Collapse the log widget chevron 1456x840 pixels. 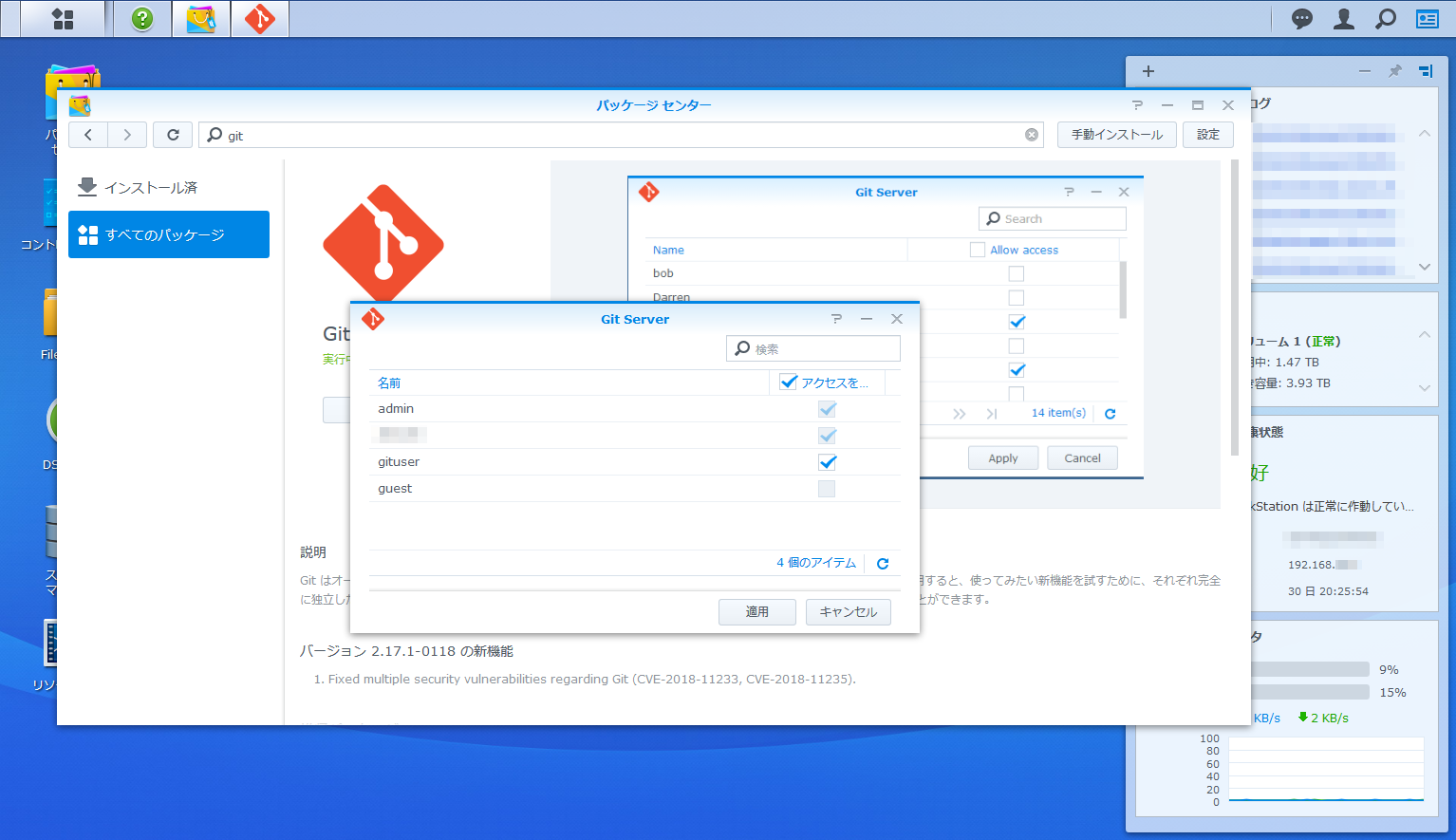tap(1425, 134)
